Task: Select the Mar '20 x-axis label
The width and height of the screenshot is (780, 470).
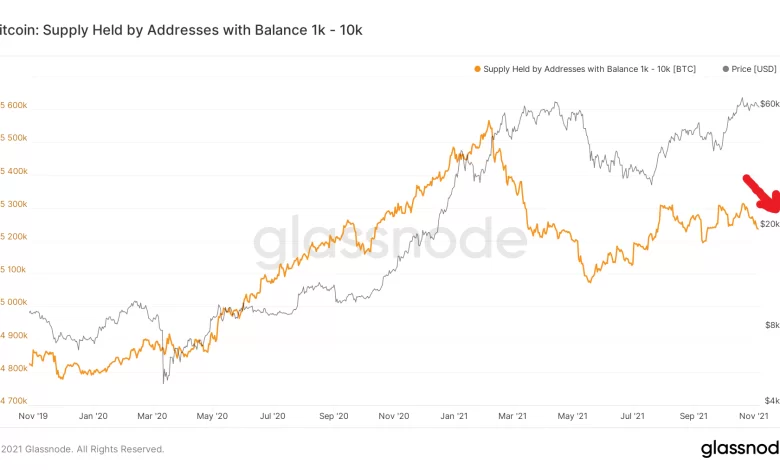Action: pos(153,415)
